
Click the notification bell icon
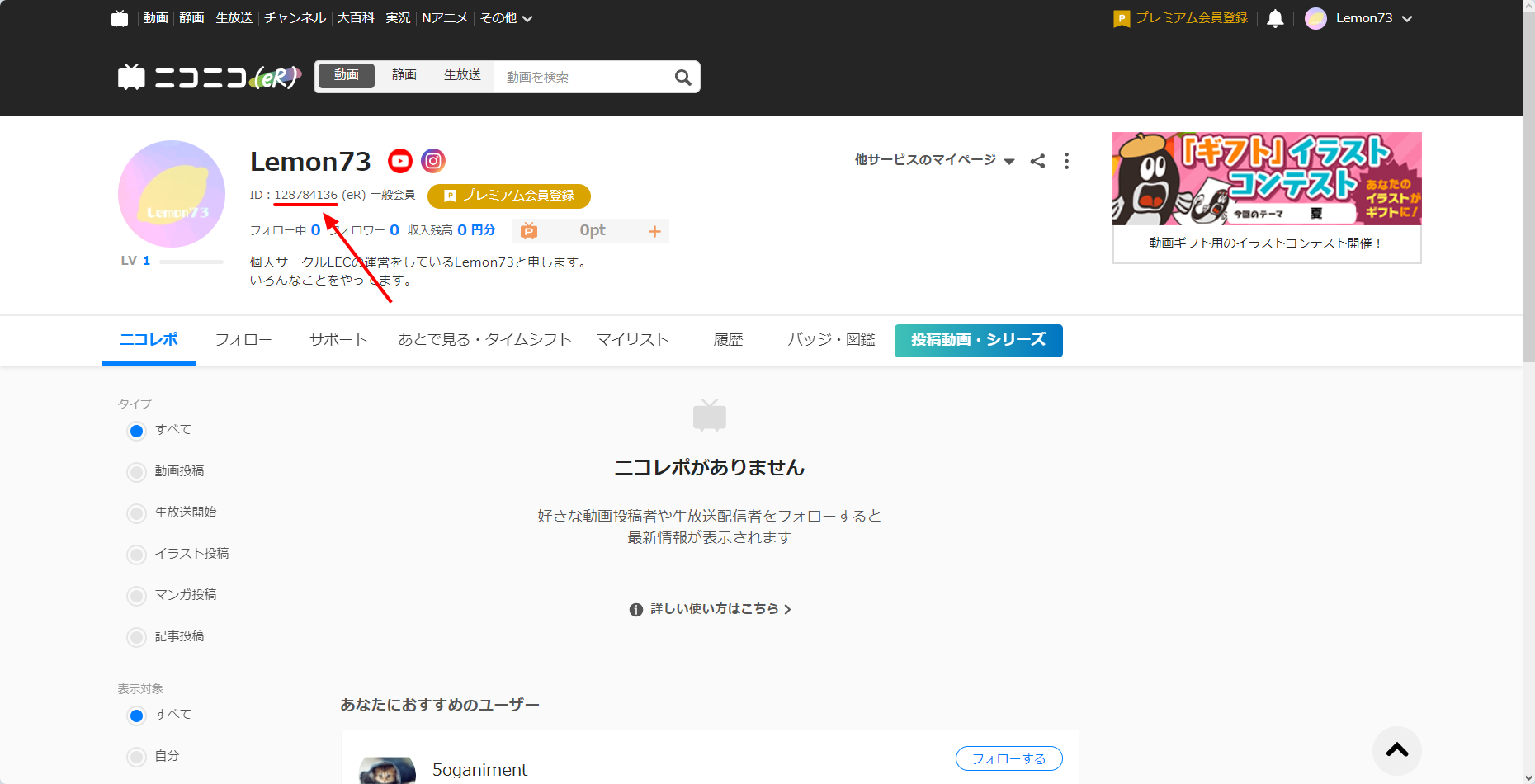tap(1275, 18)
